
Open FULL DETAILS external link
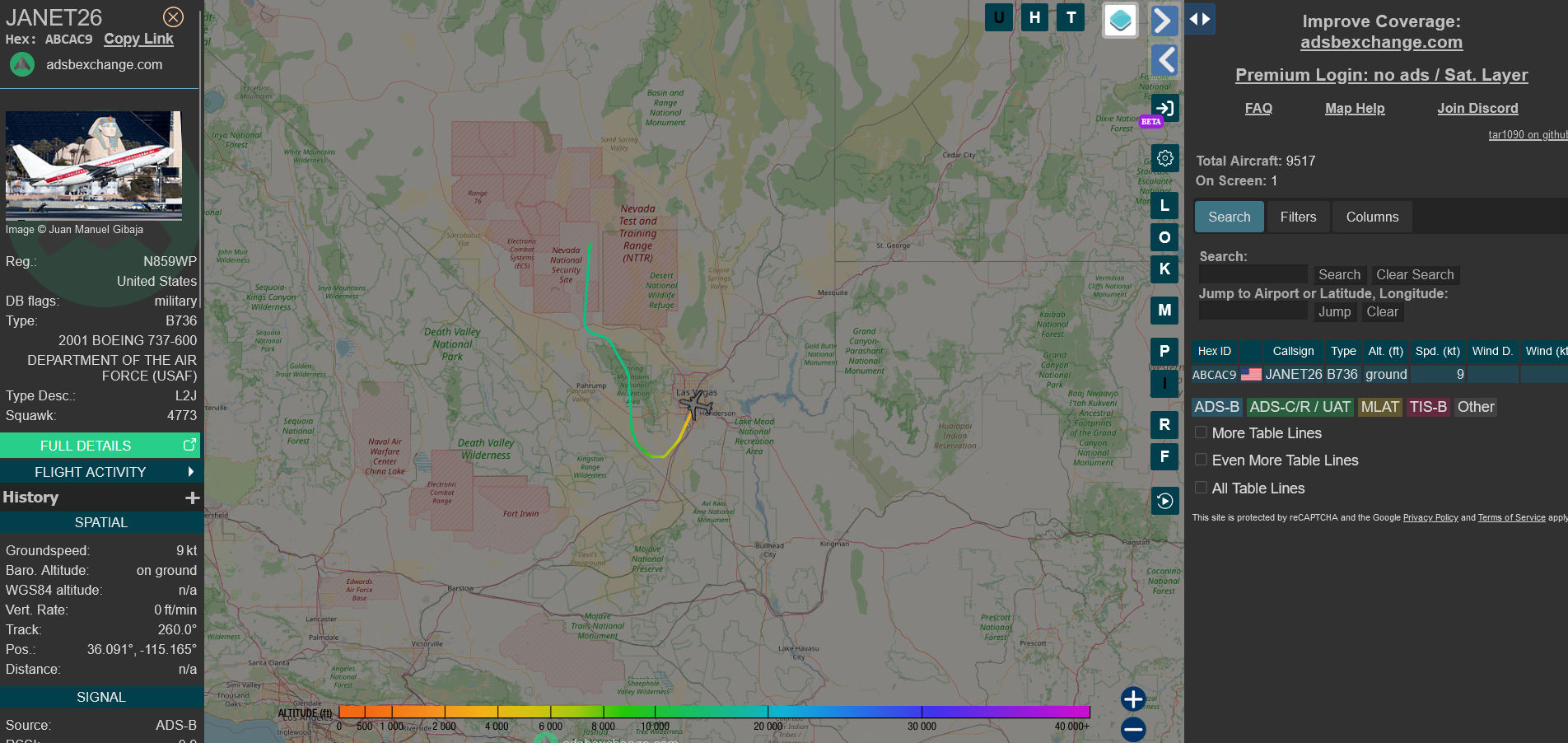[x=100, y=446]
